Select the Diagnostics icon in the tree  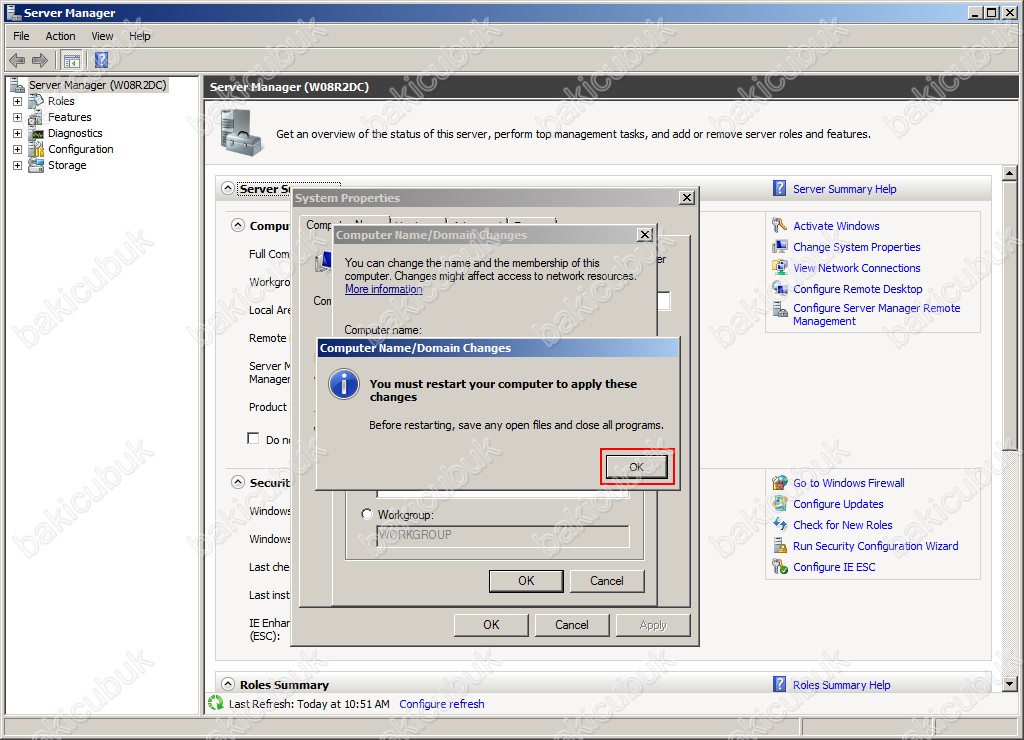pos(36,133)
